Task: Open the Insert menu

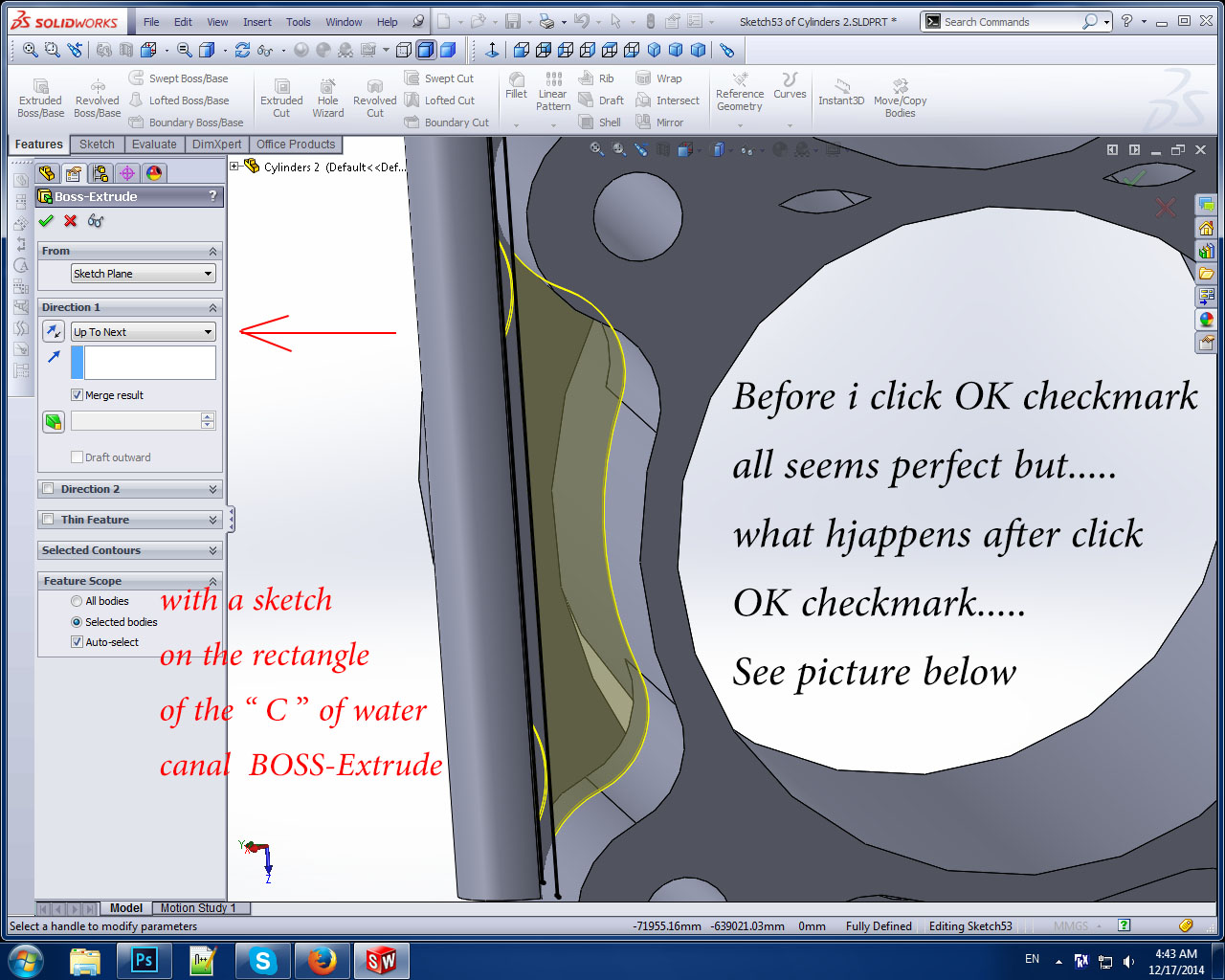Action: tap(256, 22)
